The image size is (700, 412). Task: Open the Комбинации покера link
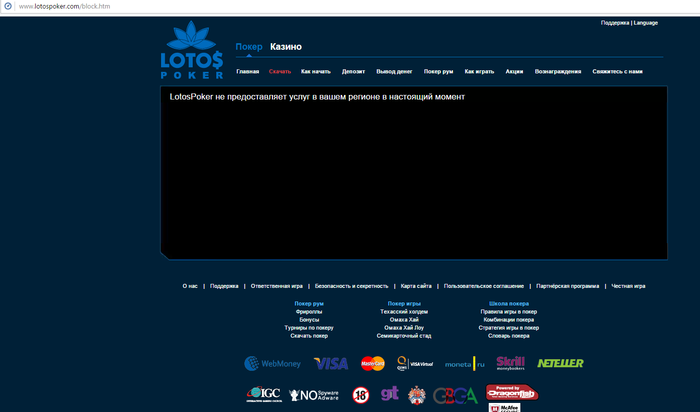[509, 320]
